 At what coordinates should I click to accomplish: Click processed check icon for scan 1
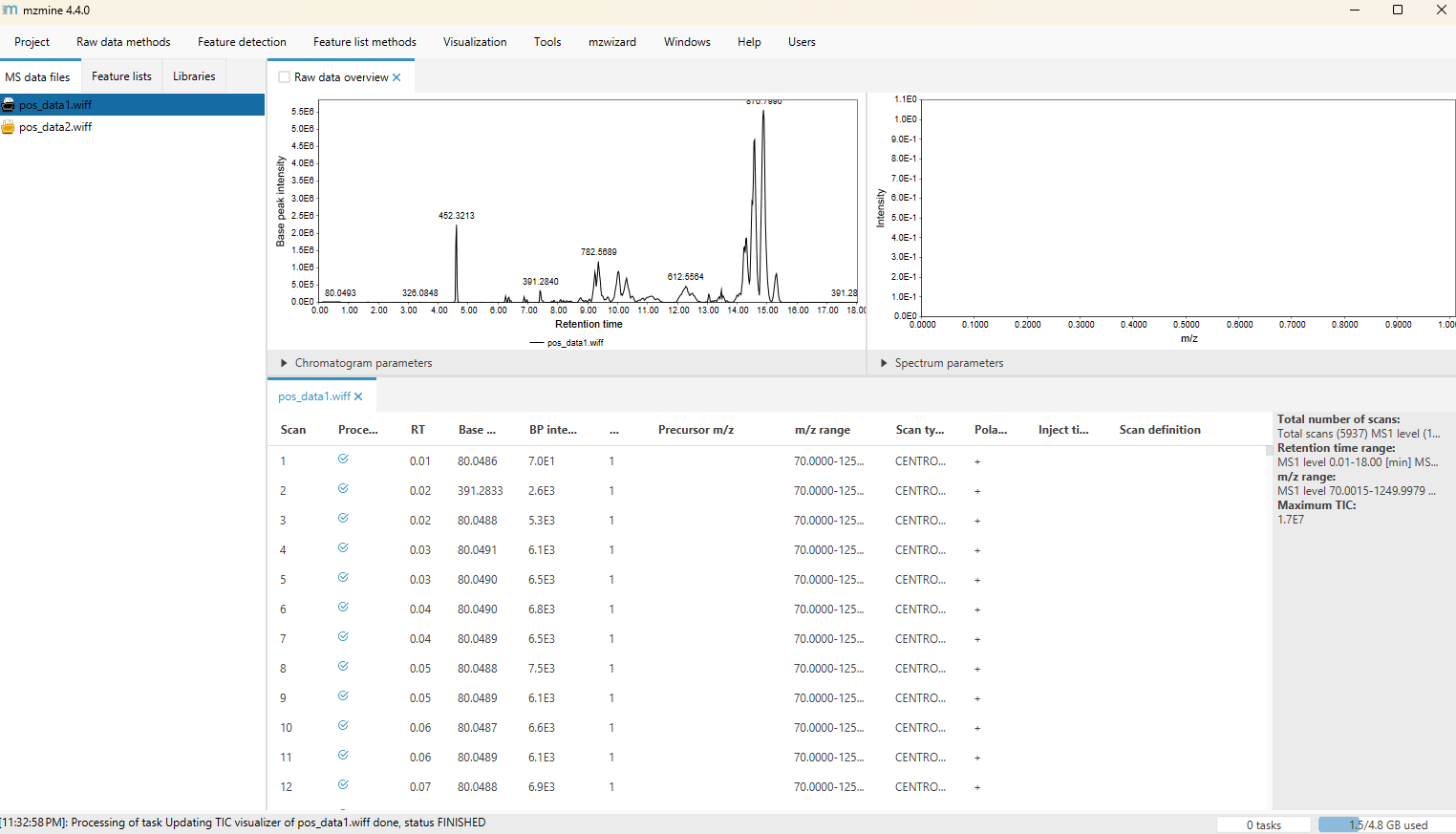tap(343, 460)
